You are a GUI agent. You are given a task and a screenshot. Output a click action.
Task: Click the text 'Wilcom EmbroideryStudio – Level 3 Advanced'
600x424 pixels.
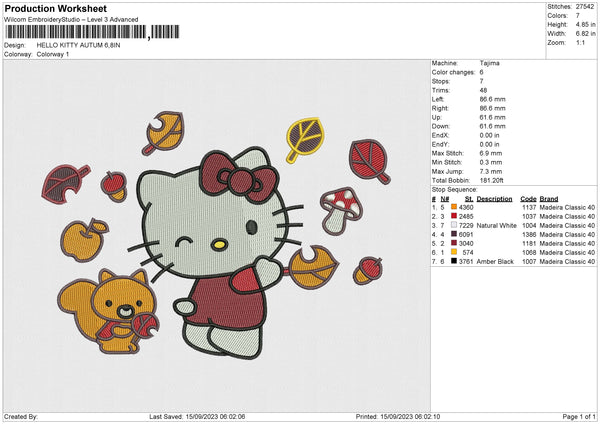71,20
